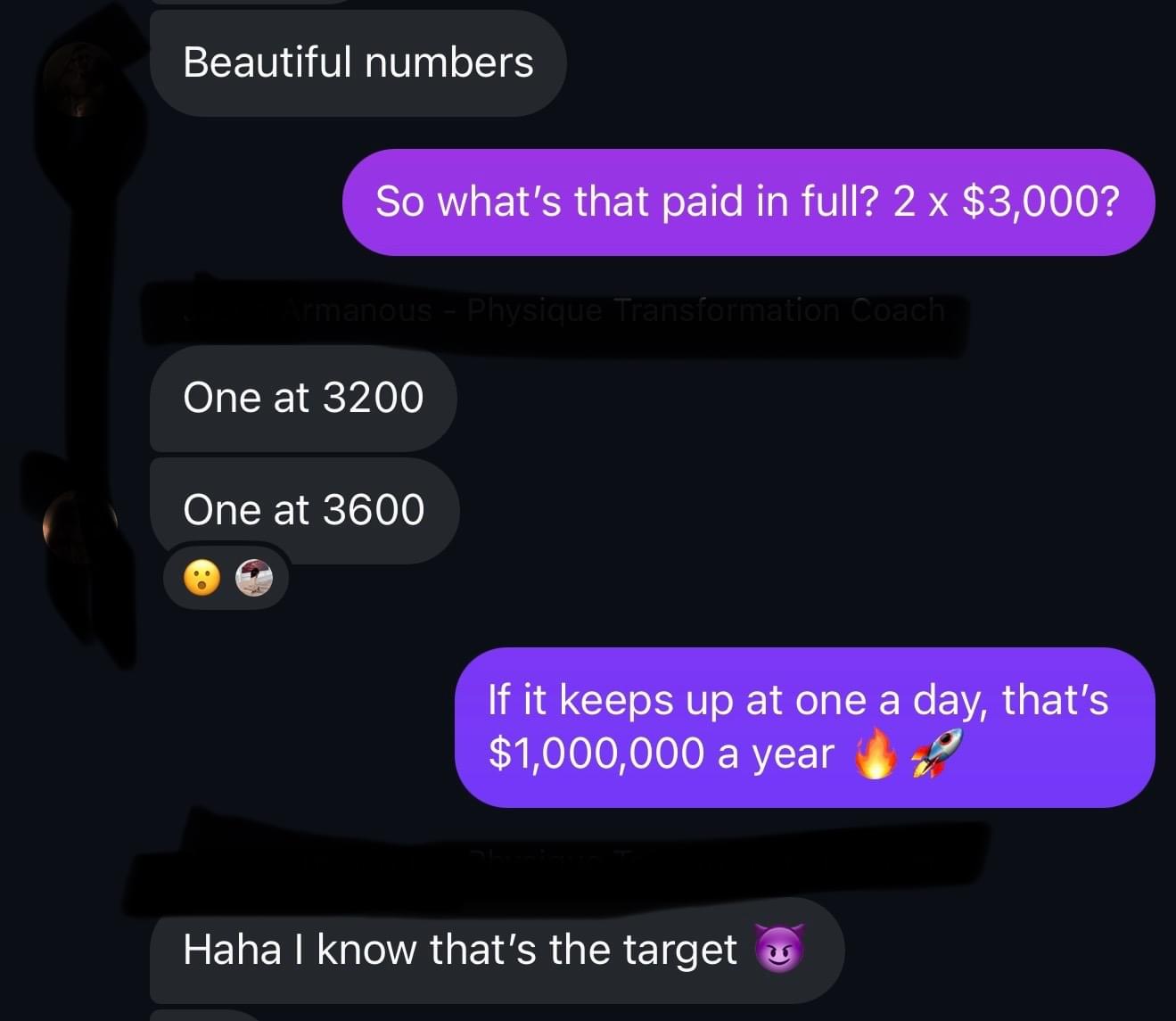Click the word target in the last message
1176x1021 pixels.
coord(680,950)
